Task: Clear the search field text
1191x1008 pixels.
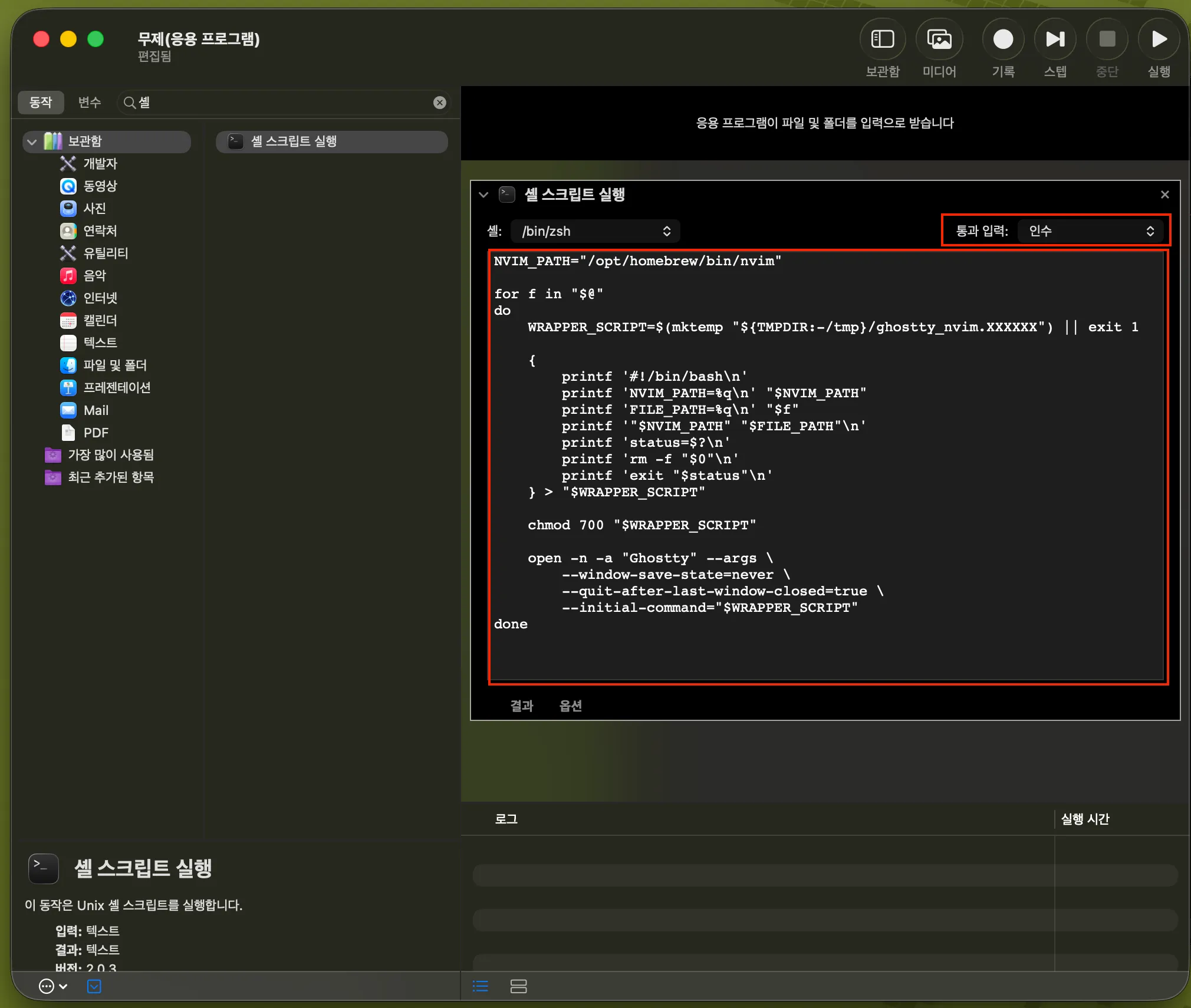Action: (x=439, y=103)
